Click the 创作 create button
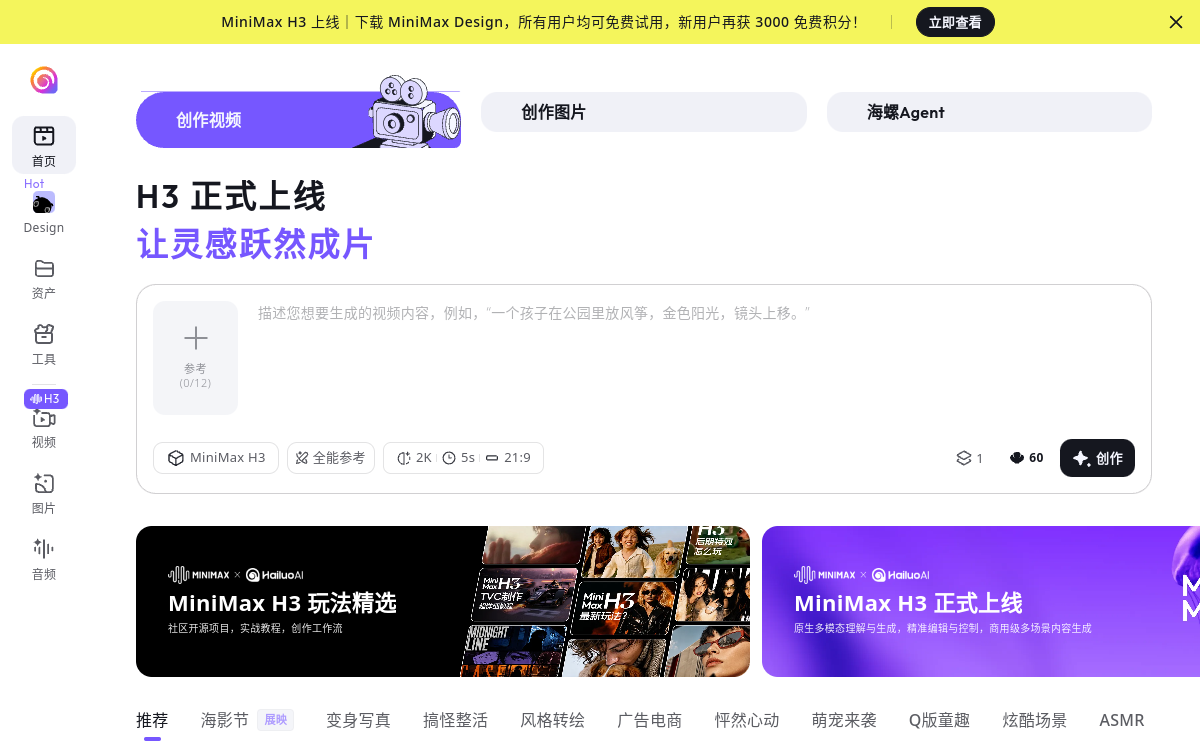The image size is (1200, 750). point(1097,458)
